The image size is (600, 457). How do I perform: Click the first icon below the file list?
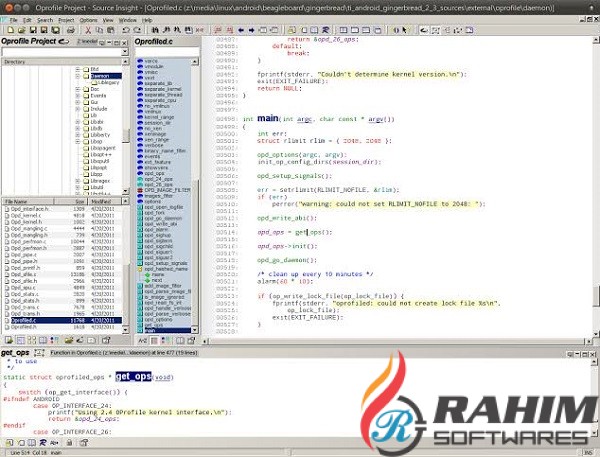[x=9, y=340]
